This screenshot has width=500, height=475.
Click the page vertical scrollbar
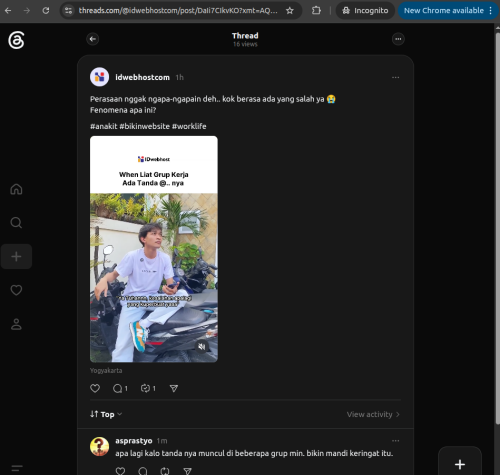point(497,229)
